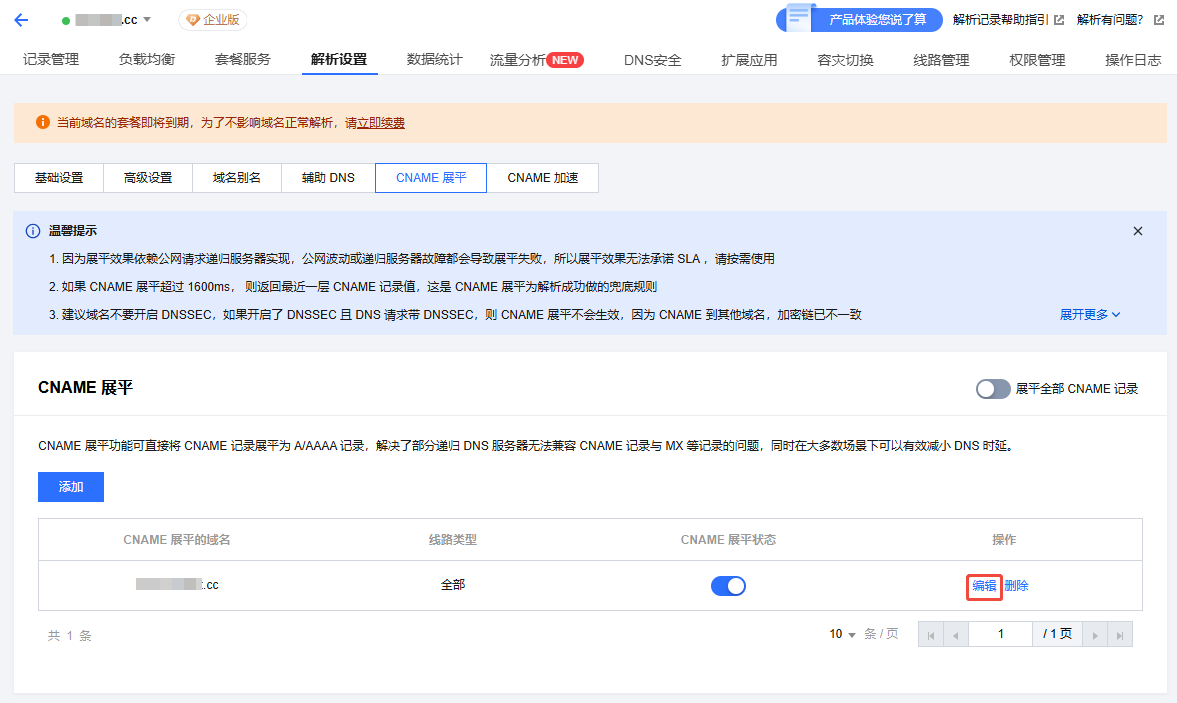This screenshot has width=1177, height=703.
Task: Switch to the 记录管理 tab
Action: pos(51,60)
